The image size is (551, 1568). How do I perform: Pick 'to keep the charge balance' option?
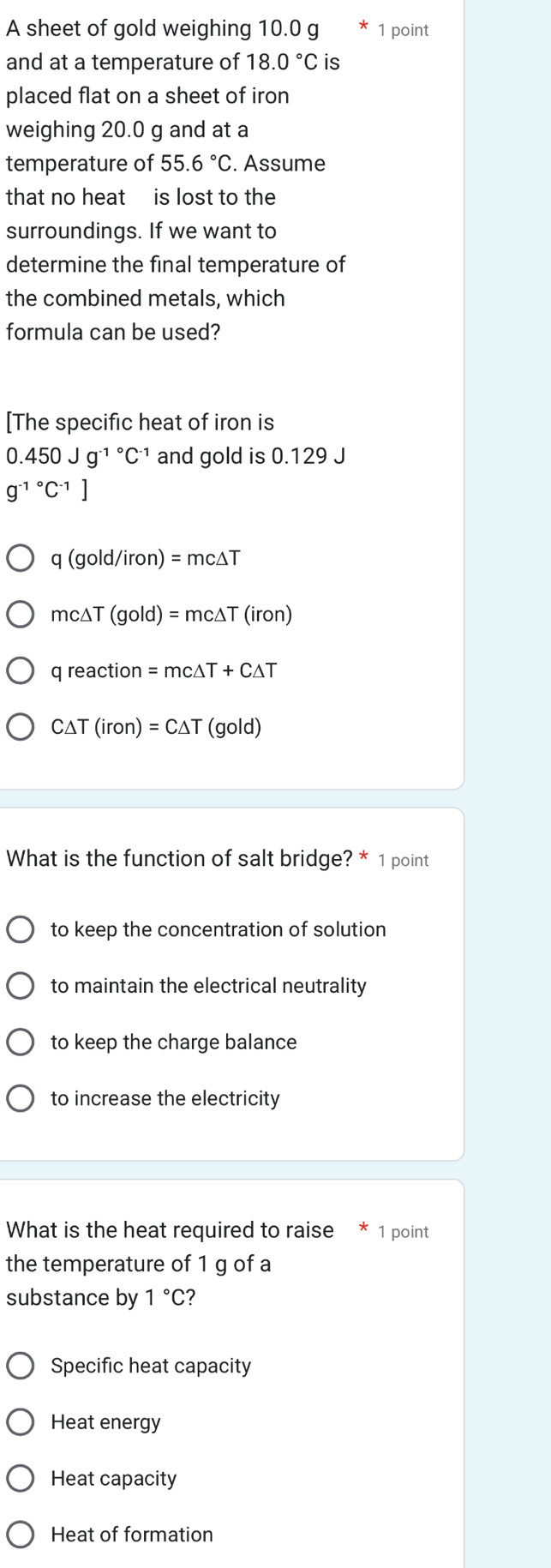pos(21,1042)
